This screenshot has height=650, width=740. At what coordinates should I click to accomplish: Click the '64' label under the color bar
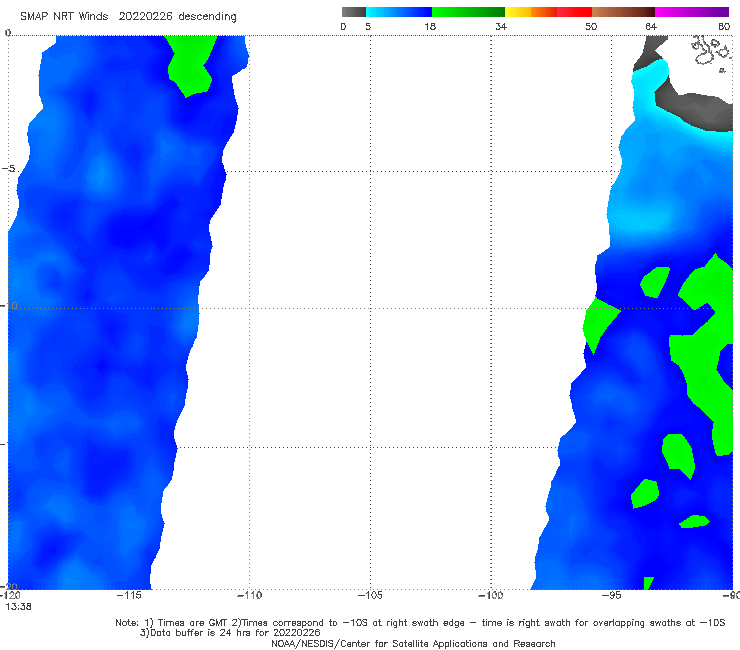click(651, 26)
